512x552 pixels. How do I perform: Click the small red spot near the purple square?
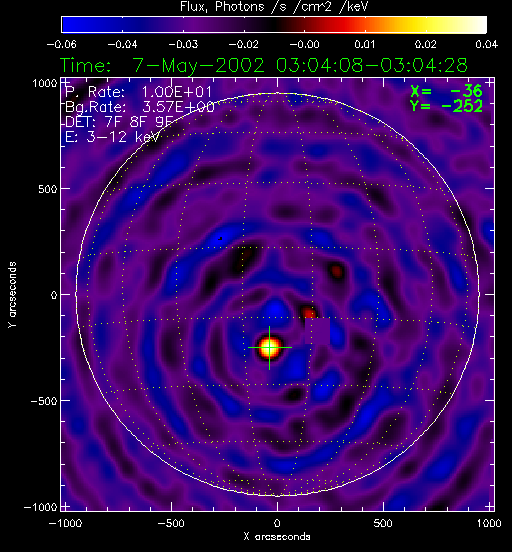309,313
